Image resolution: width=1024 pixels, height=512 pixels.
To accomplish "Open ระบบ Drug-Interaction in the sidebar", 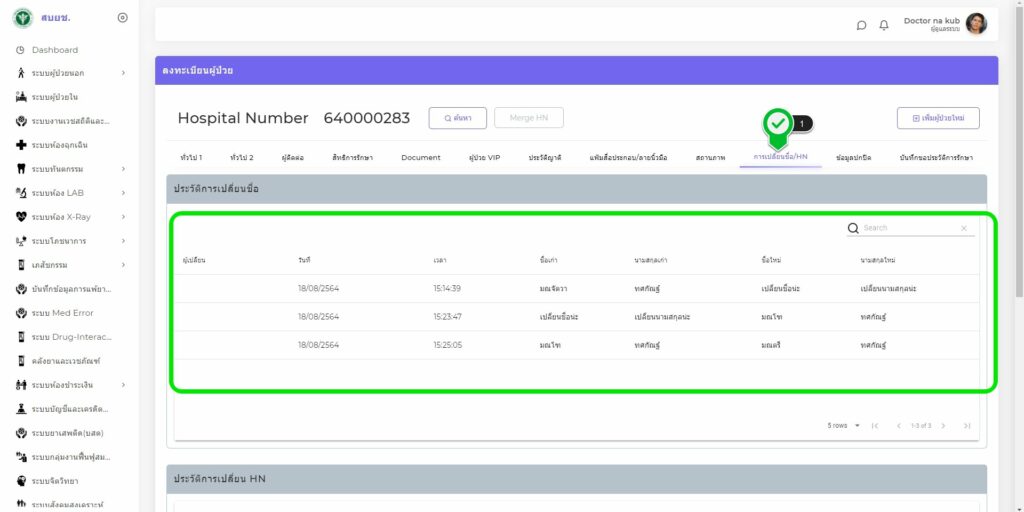I will [x=70, y=337].
